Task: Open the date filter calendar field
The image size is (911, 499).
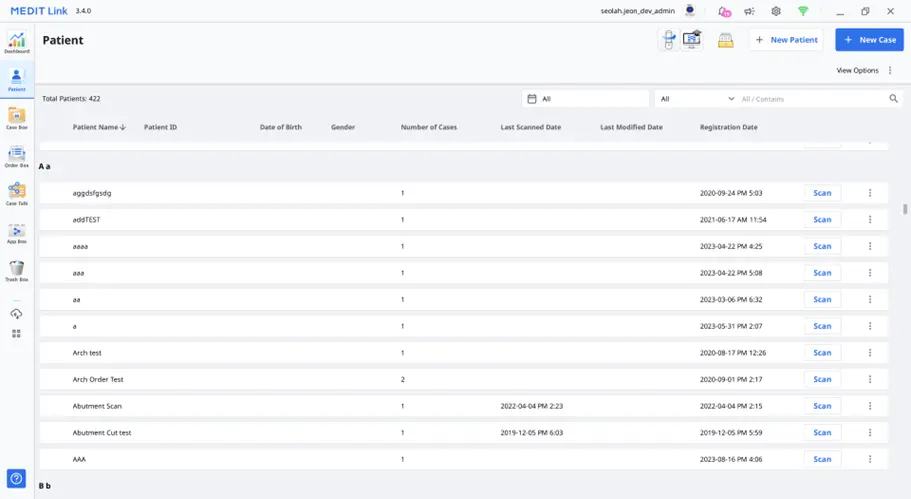Action: (585, 99)
